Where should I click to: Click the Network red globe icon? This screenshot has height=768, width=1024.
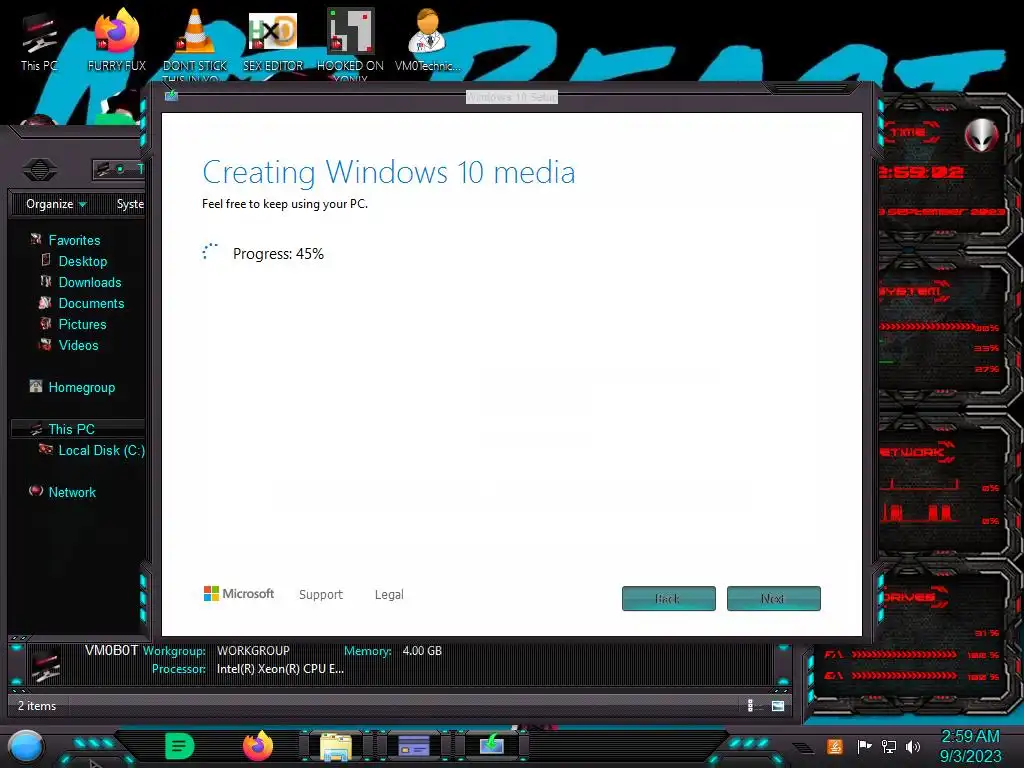point(36,491)
